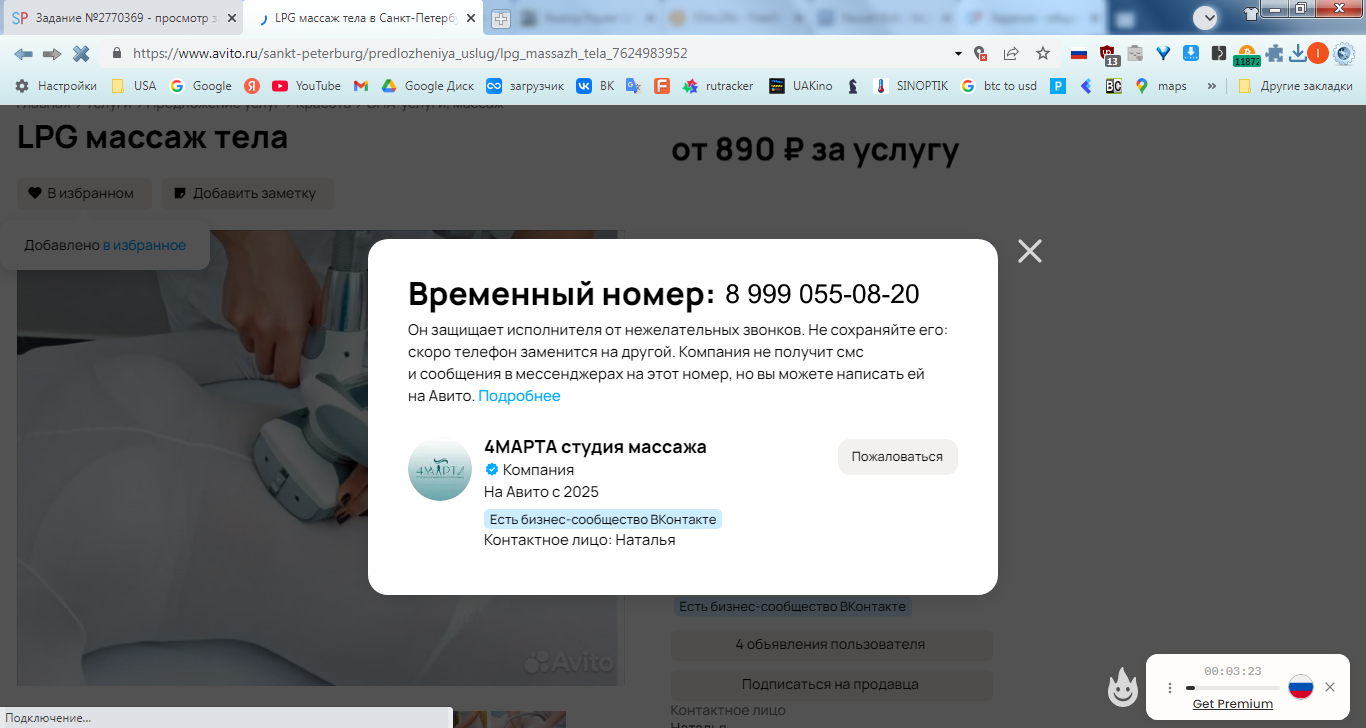Open the gray sleeping-face extension icon
Viewport: 1366px width, 728px height.
(x=1135, y=53)
